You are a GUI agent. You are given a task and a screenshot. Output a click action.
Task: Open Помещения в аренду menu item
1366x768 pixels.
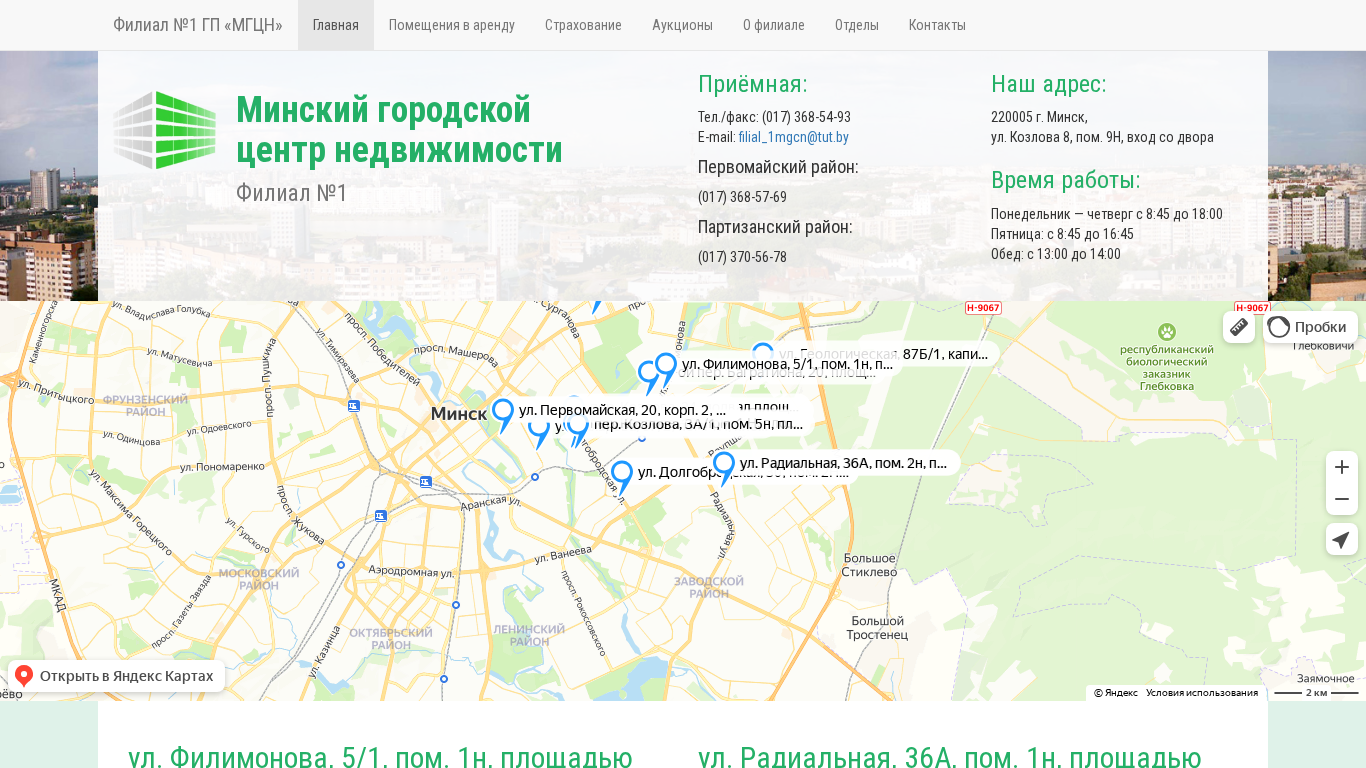coord(451,25)
